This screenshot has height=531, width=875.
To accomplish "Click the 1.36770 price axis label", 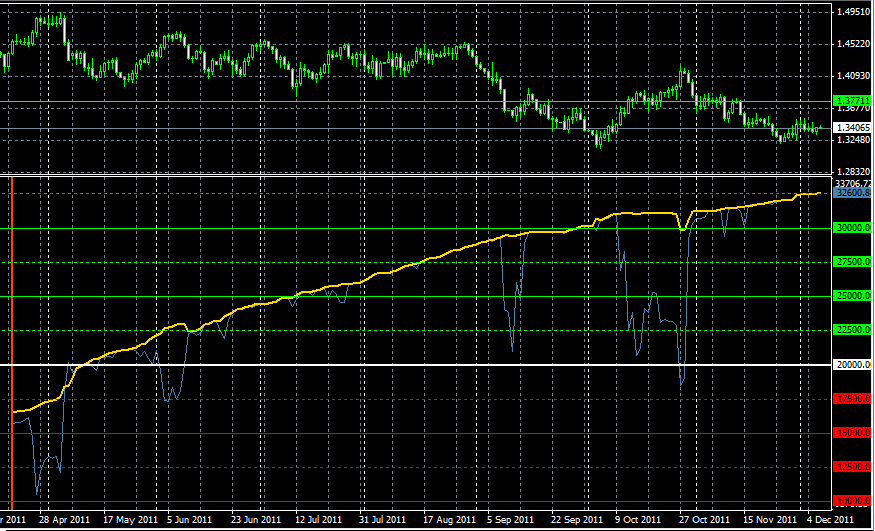I will [x=853, y=108].
